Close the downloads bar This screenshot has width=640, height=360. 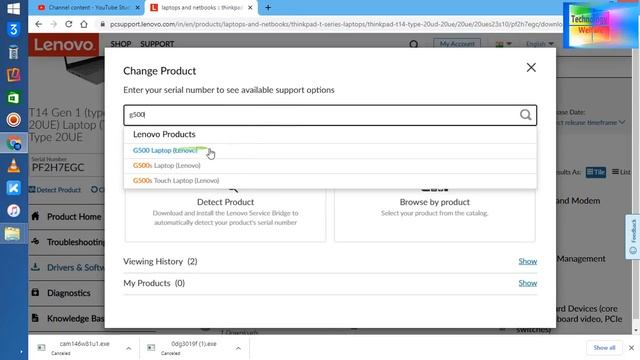(631, 348)
